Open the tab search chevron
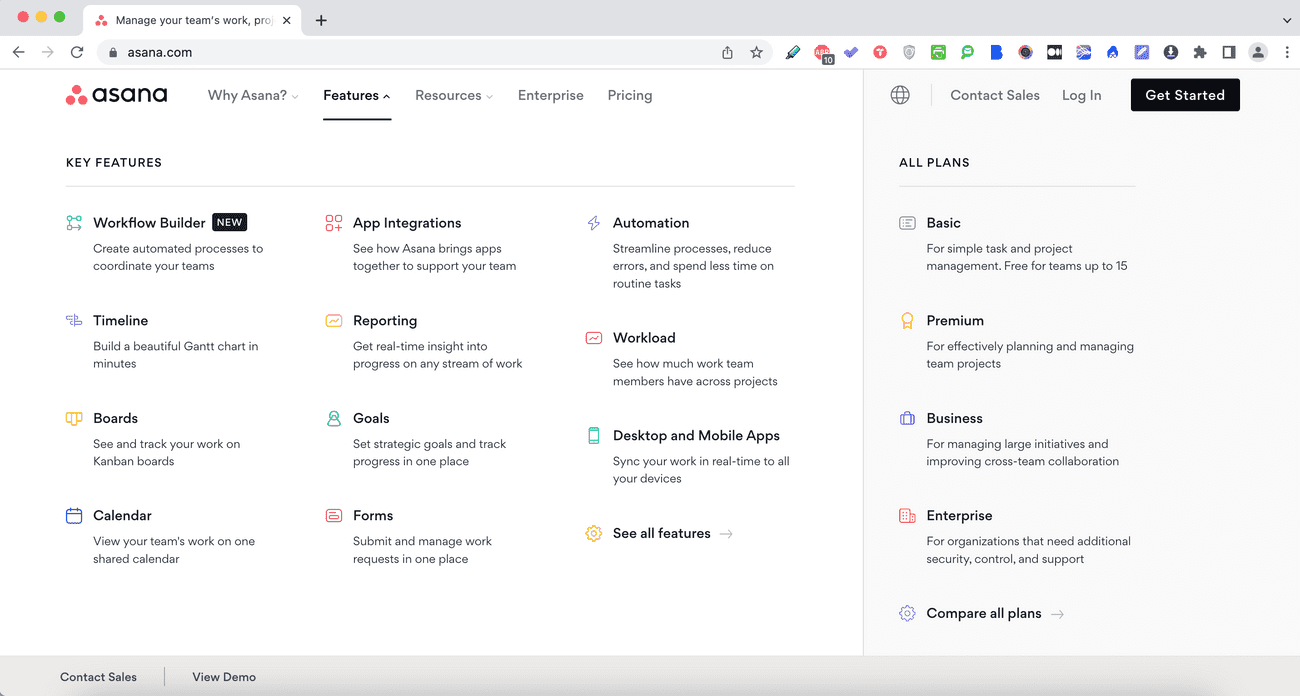The width and height of the screenshot is (1300, 696). [x=1286, y=20]
